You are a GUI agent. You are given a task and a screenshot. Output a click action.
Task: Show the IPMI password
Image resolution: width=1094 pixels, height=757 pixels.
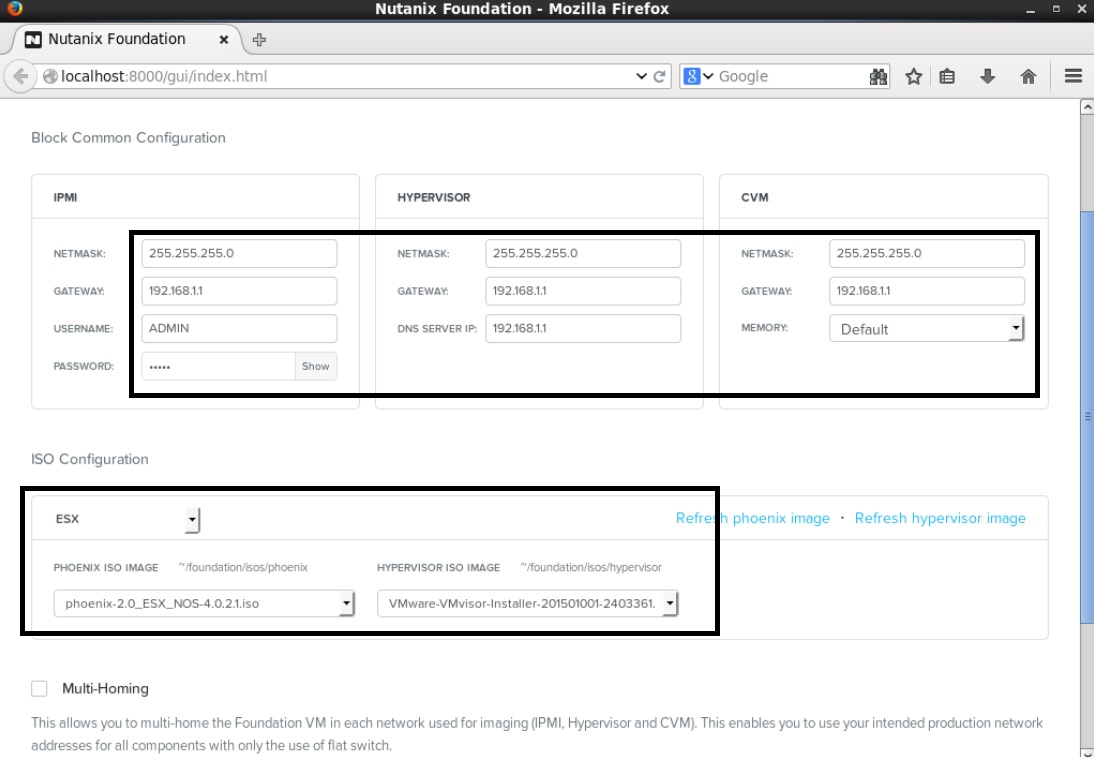pos(315,366)
